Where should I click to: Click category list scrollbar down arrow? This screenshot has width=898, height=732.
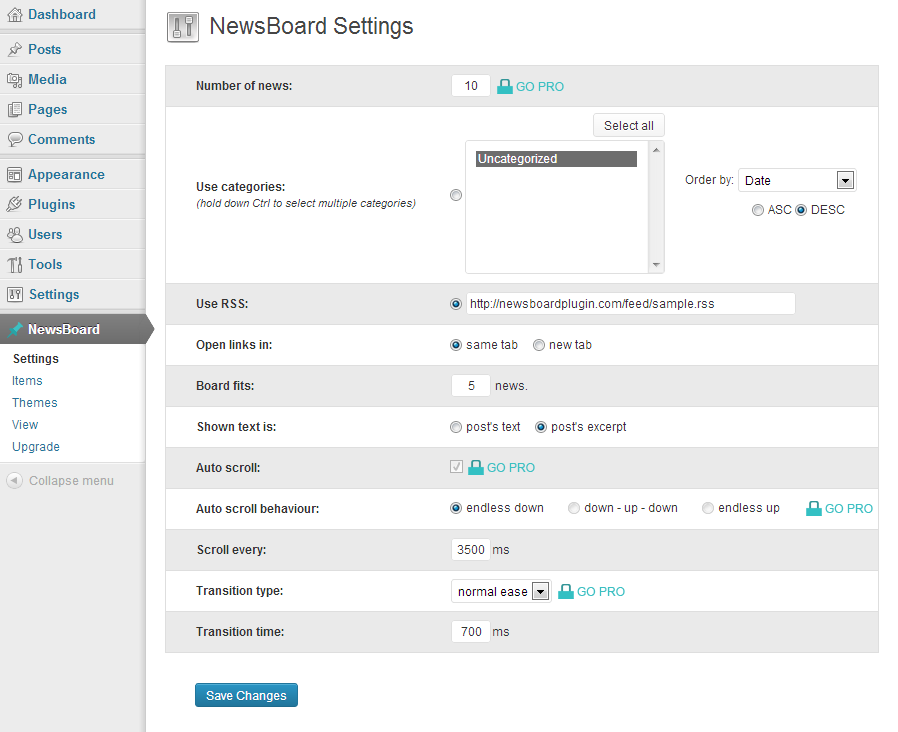(656, 265)
